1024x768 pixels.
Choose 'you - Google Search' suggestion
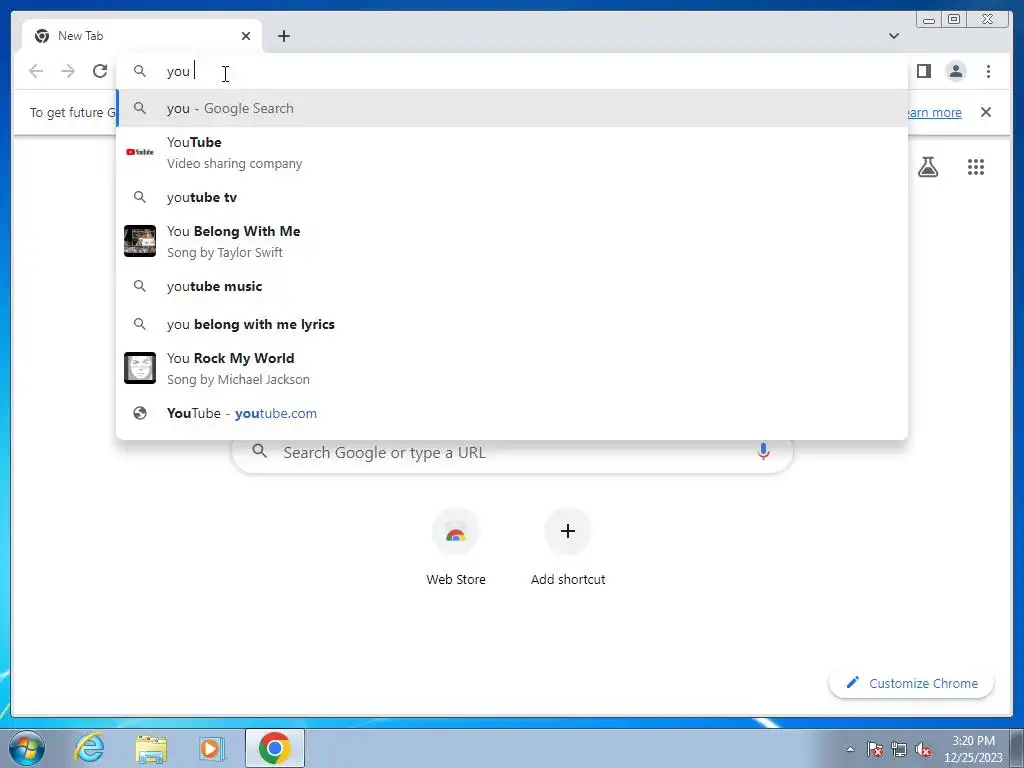[x=512, y=108]
